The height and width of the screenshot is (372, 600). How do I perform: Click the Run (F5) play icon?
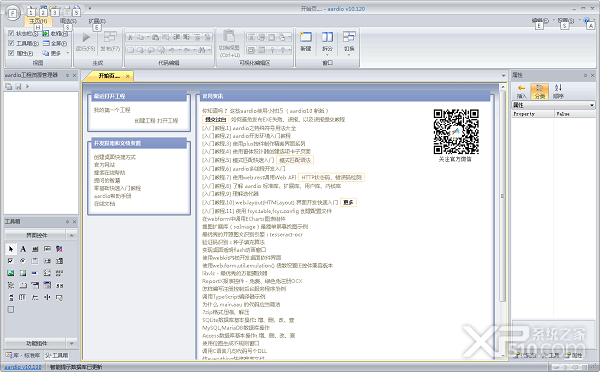point(86,37)
